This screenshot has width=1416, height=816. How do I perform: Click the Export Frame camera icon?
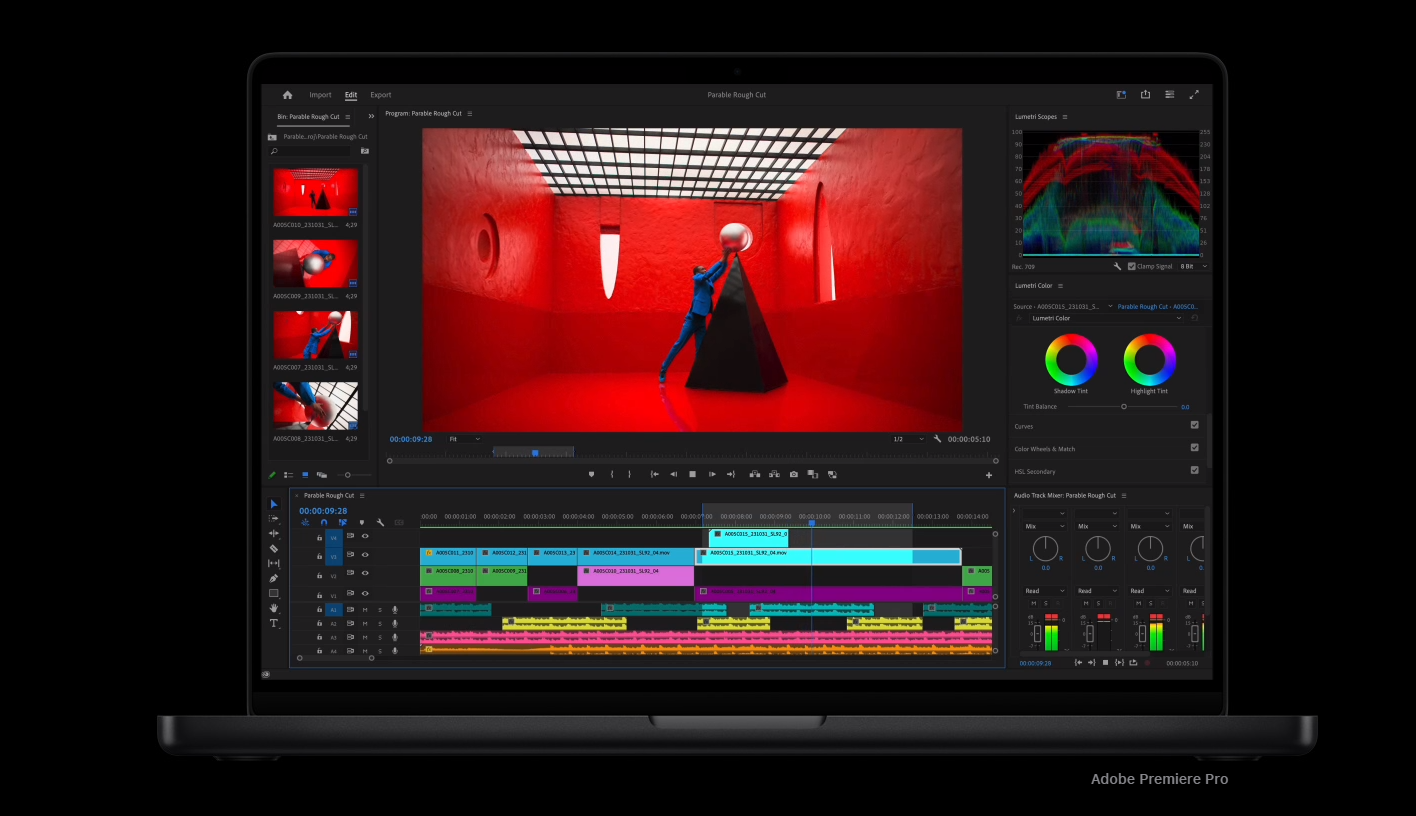coord(794,474)
